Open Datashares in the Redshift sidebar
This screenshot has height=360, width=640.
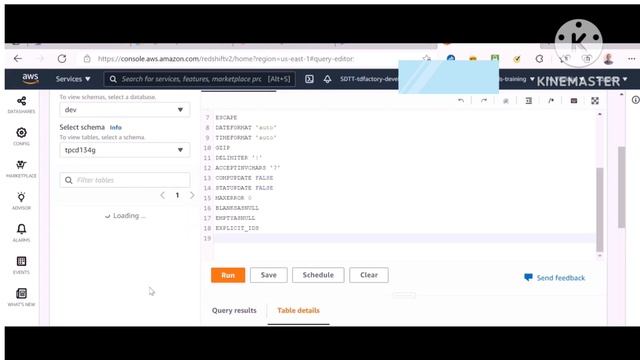point(21,104)
